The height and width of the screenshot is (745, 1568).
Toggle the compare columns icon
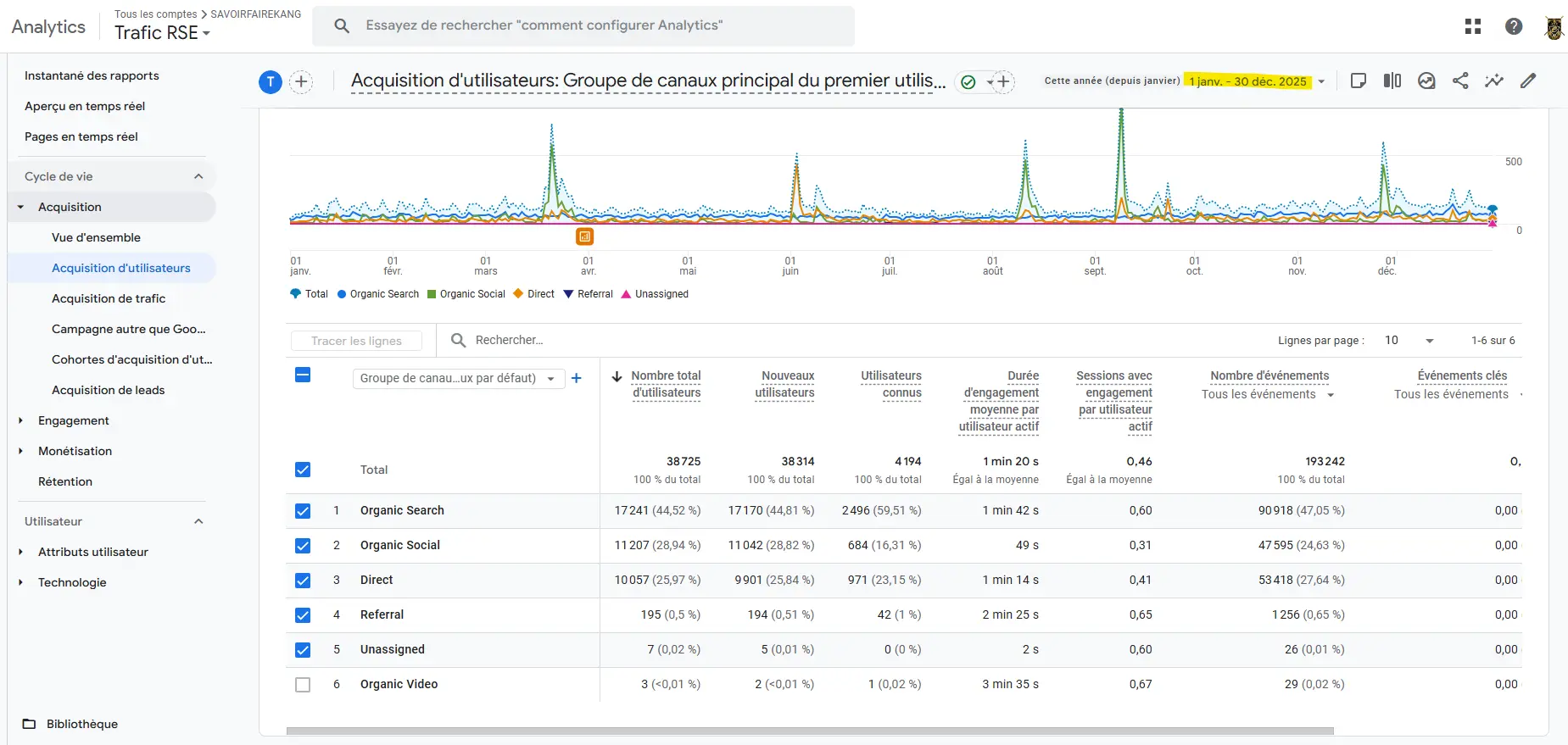coord(1392,81)
